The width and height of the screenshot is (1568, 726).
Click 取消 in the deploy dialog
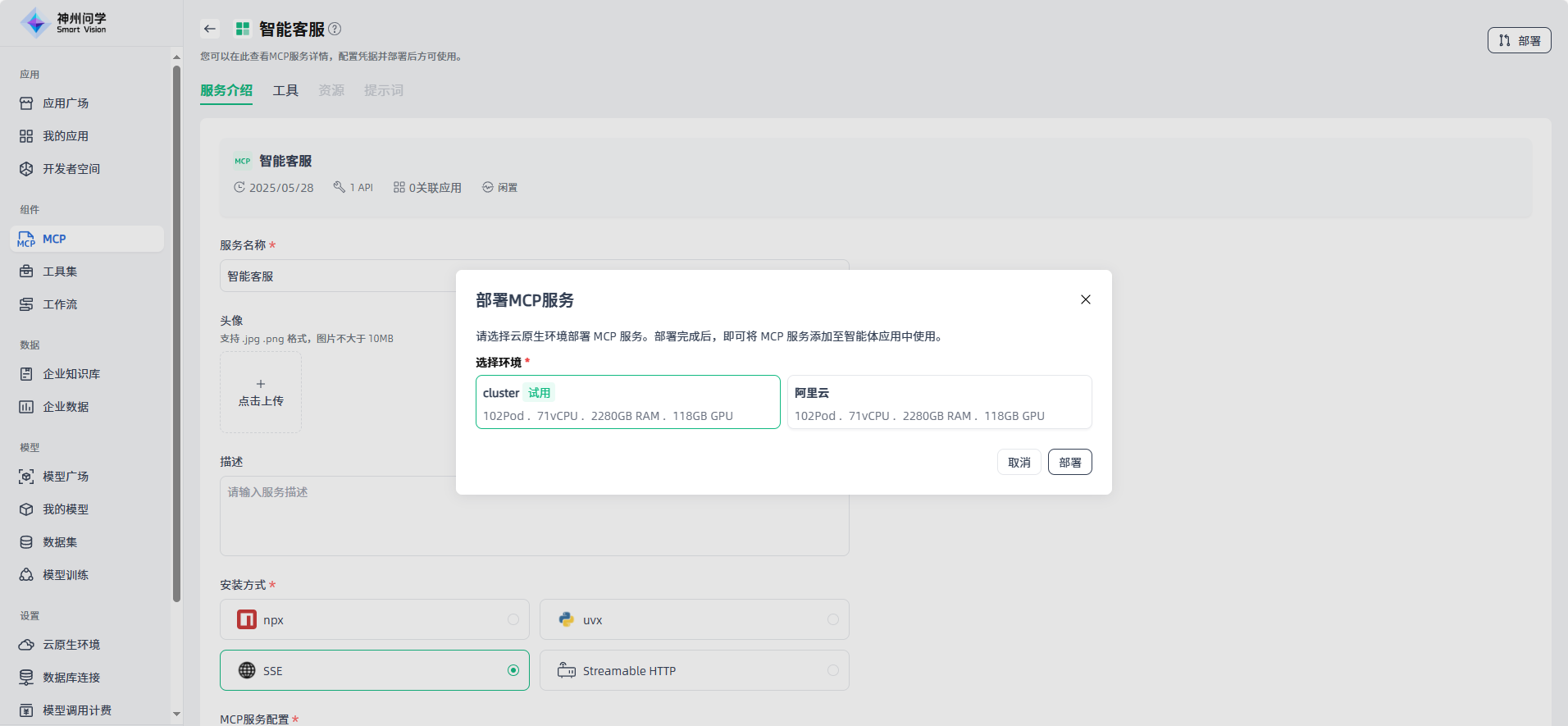point(1019,463)
